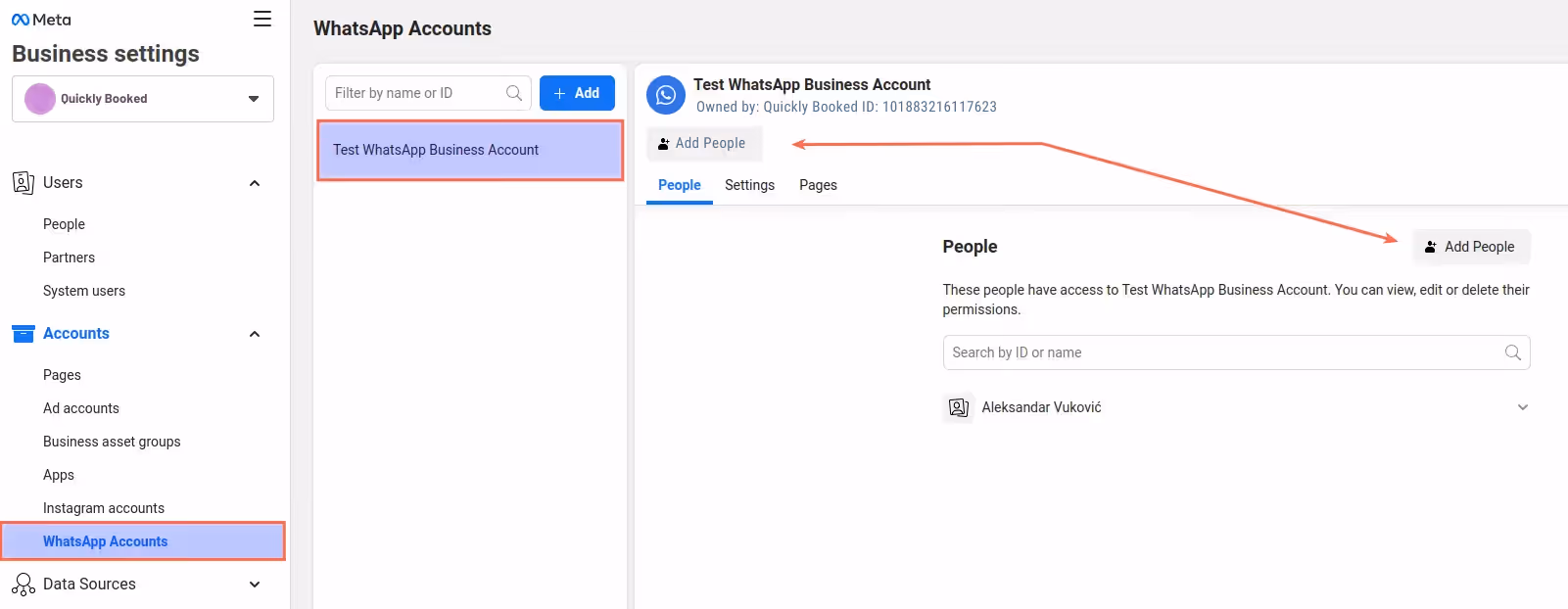1568x609 pixels.
Task: Click Add People in People panel
Action: click(1471, 247)
